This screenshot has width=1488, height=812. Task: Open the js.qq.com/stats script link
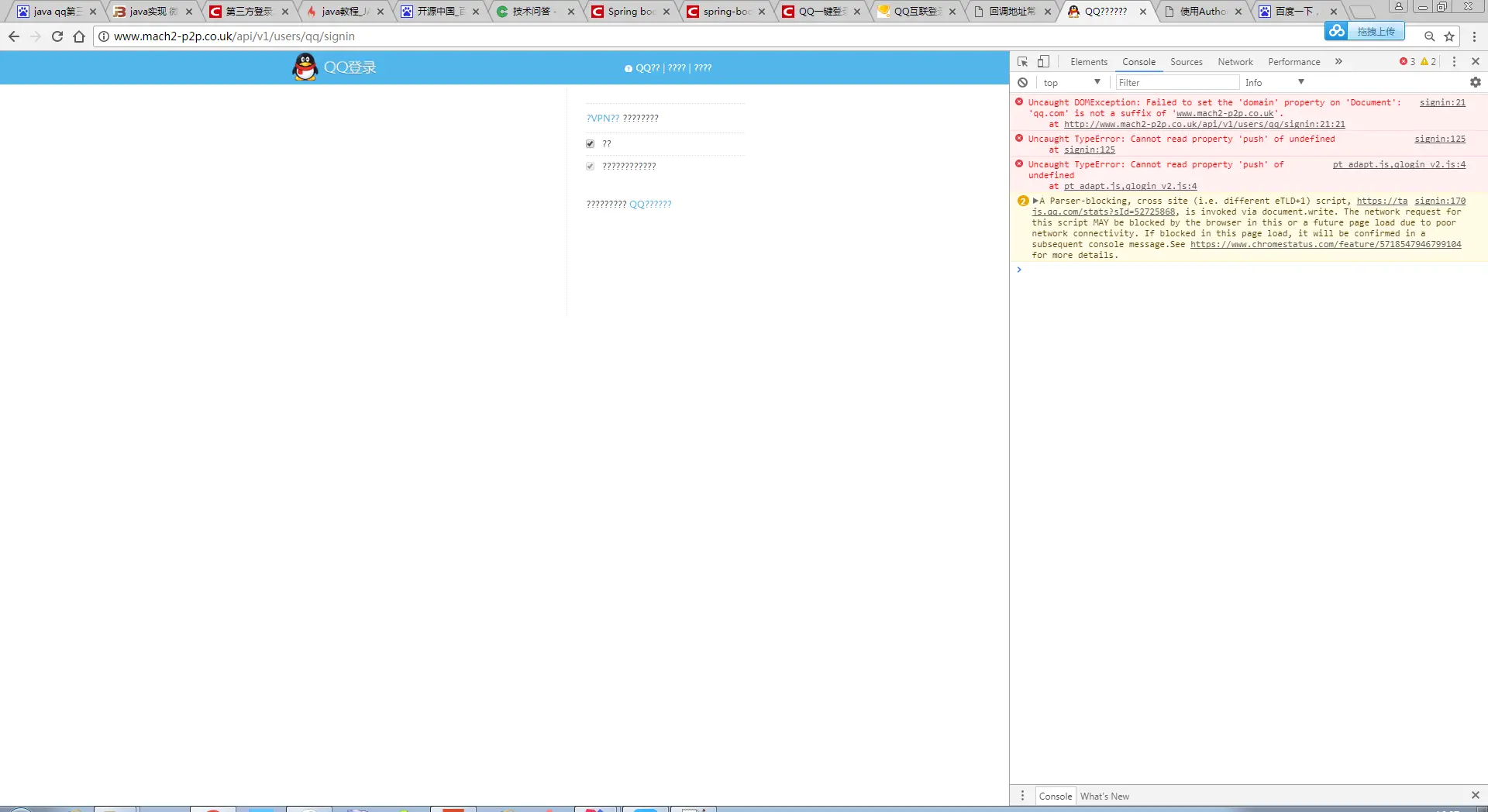coord(1104,212)
